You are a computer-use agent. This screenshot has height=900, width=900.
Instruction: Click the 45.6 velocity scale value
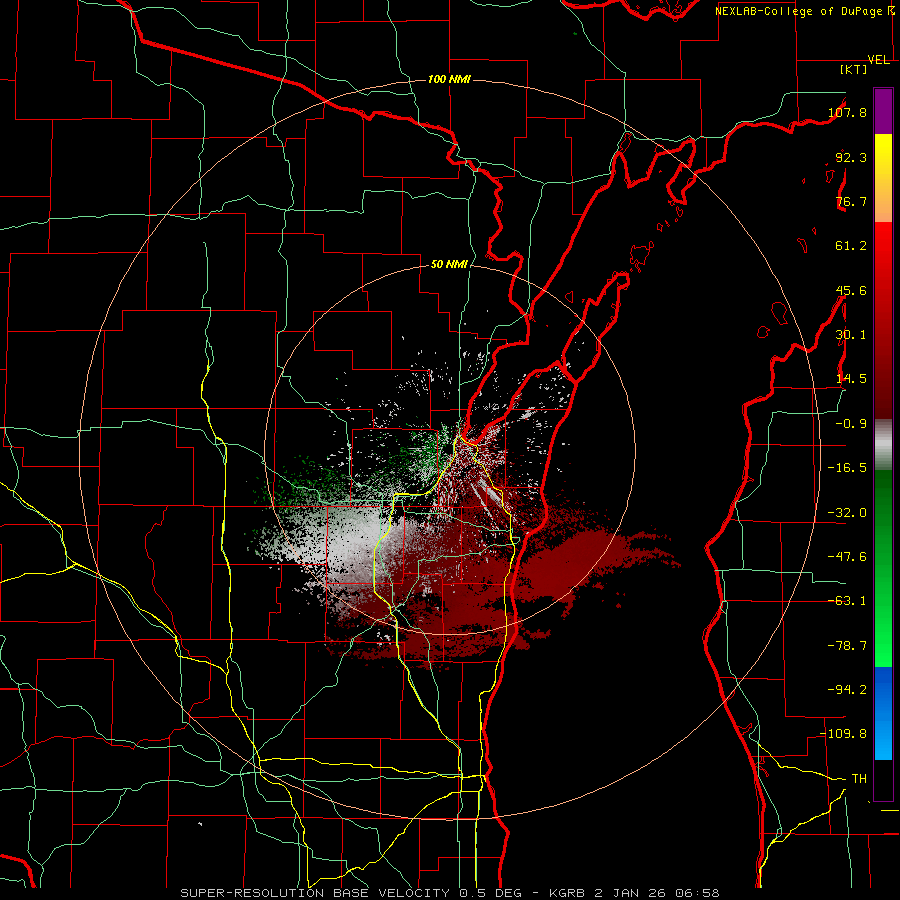(851, 290)
